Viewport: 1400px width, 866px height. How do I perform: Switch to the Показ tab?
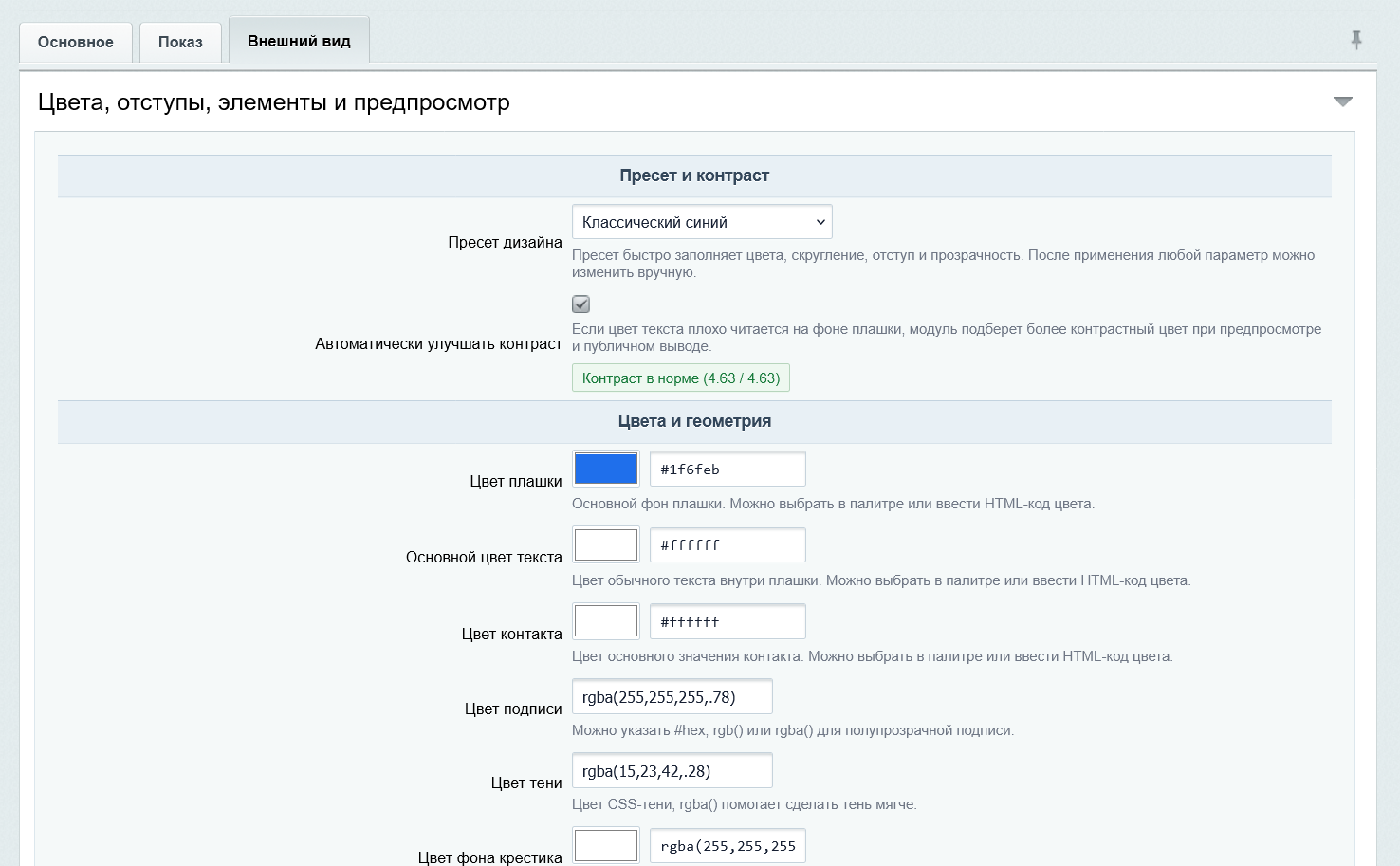(x=180, y=42)
